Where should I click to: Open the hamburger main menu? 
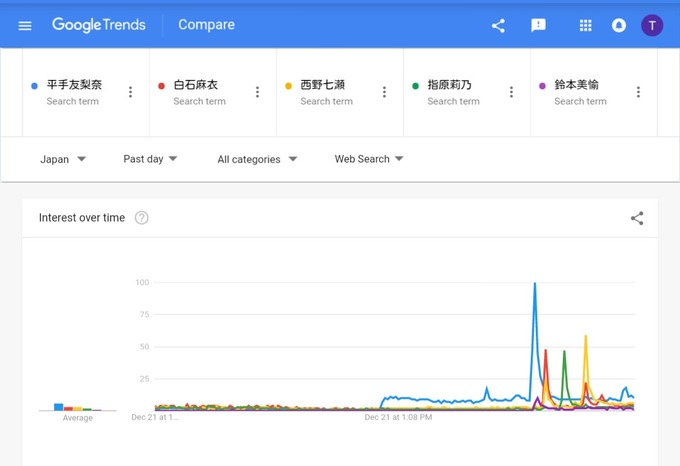click(x=25, y=25)
